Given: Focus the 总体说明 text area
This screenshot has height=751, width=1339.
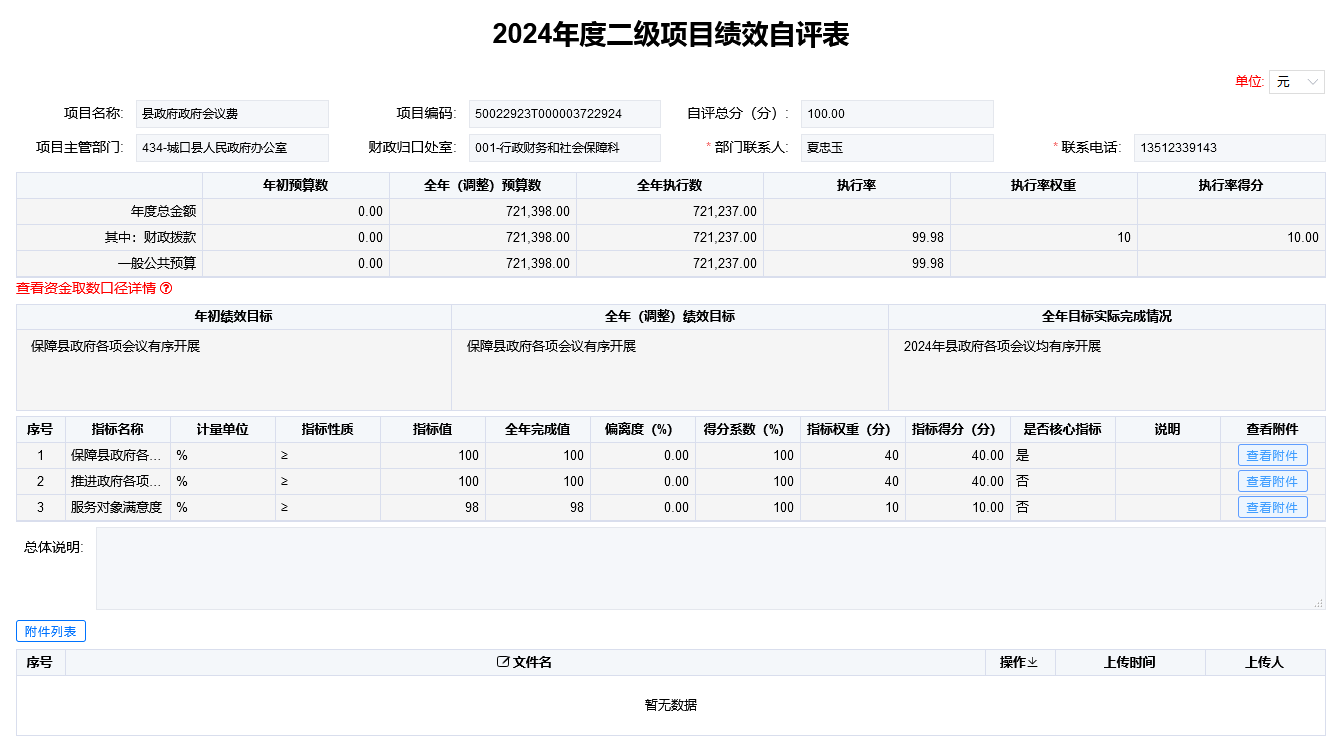Looking at the screenshot, I should pos(710,568).
